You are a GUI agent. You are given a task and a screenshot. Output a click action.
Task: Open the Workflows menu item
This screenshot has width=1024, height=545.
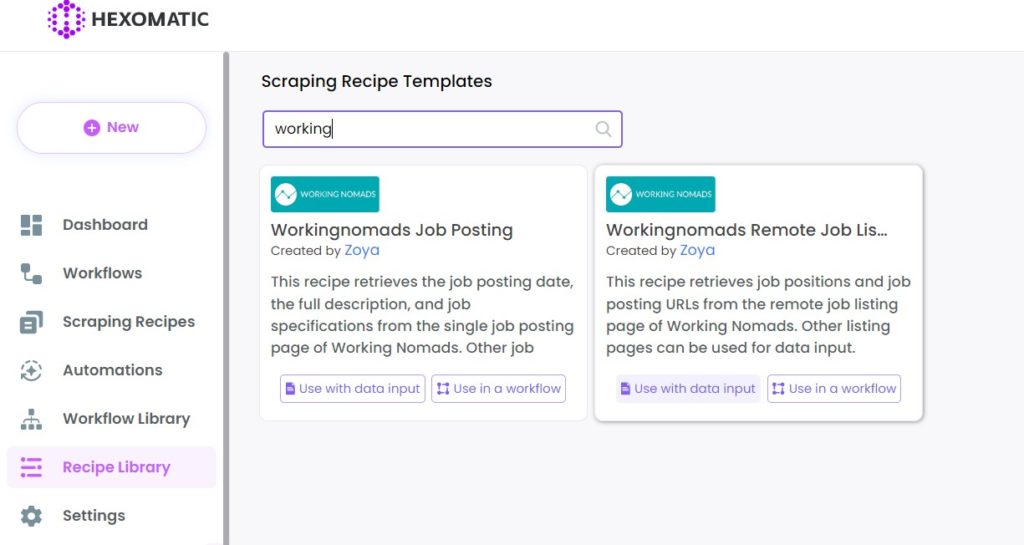click(103, 273)
